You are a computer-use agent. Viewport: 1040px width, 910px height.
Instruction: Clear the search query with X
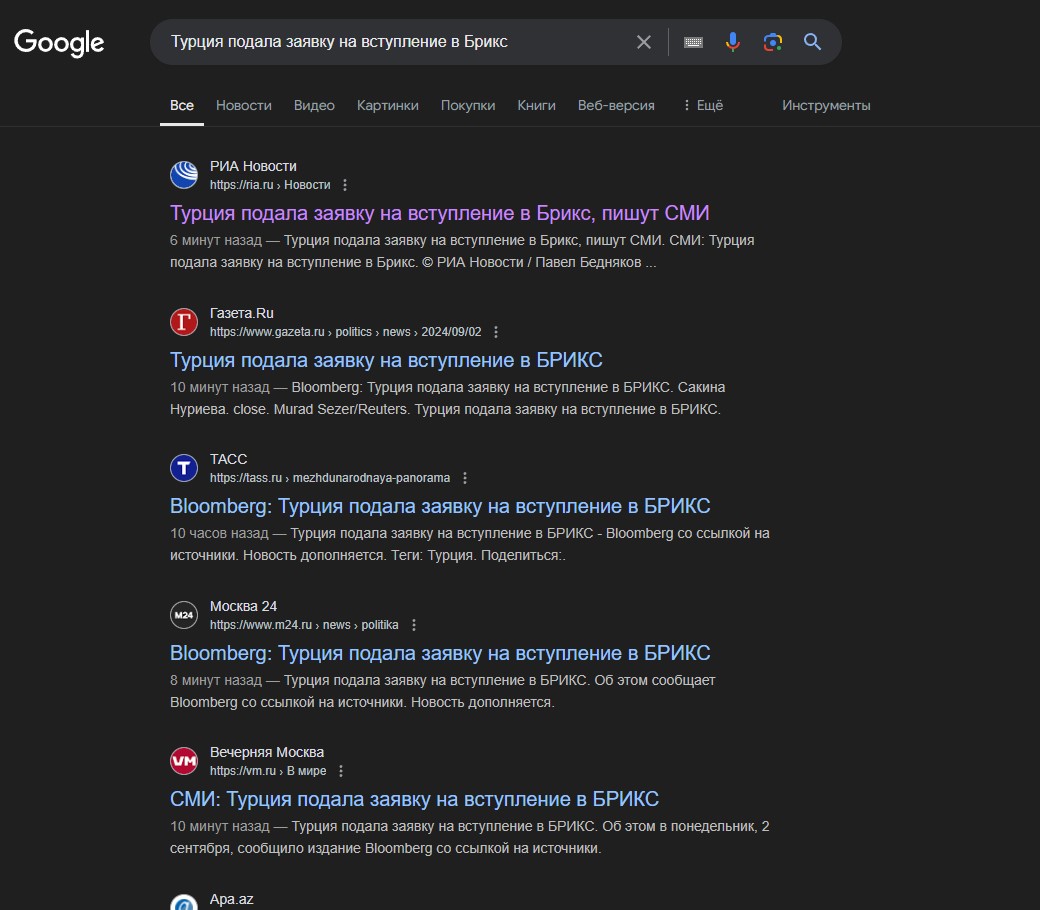(643, 42)
